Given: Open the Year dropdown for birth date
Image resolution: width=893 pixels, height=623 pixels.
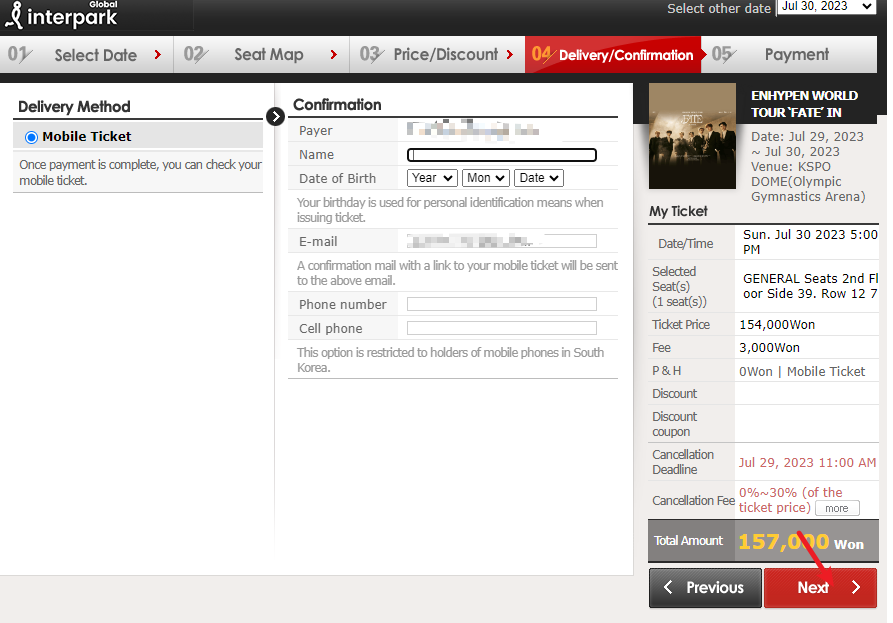Looking at the screenshot, I should [x=432, y=178].
